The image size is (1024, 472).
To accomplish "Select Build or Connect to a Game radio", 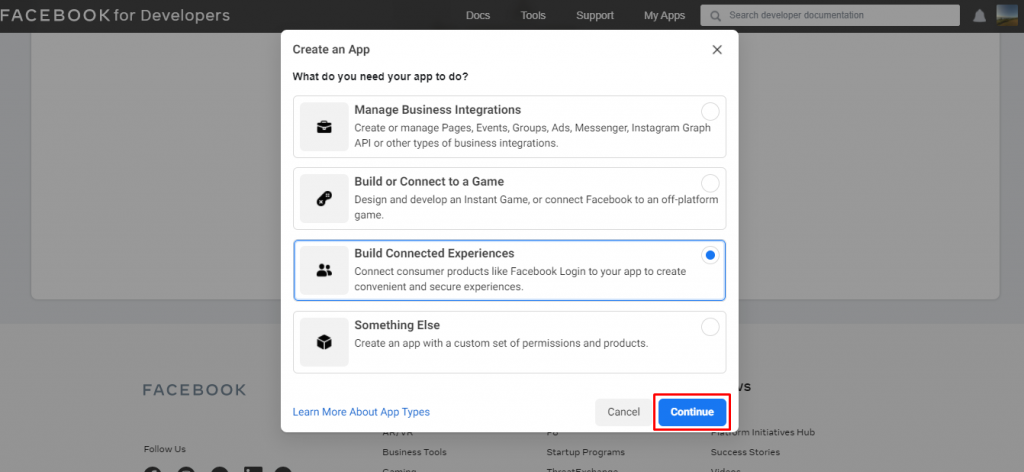I will 710,183.
